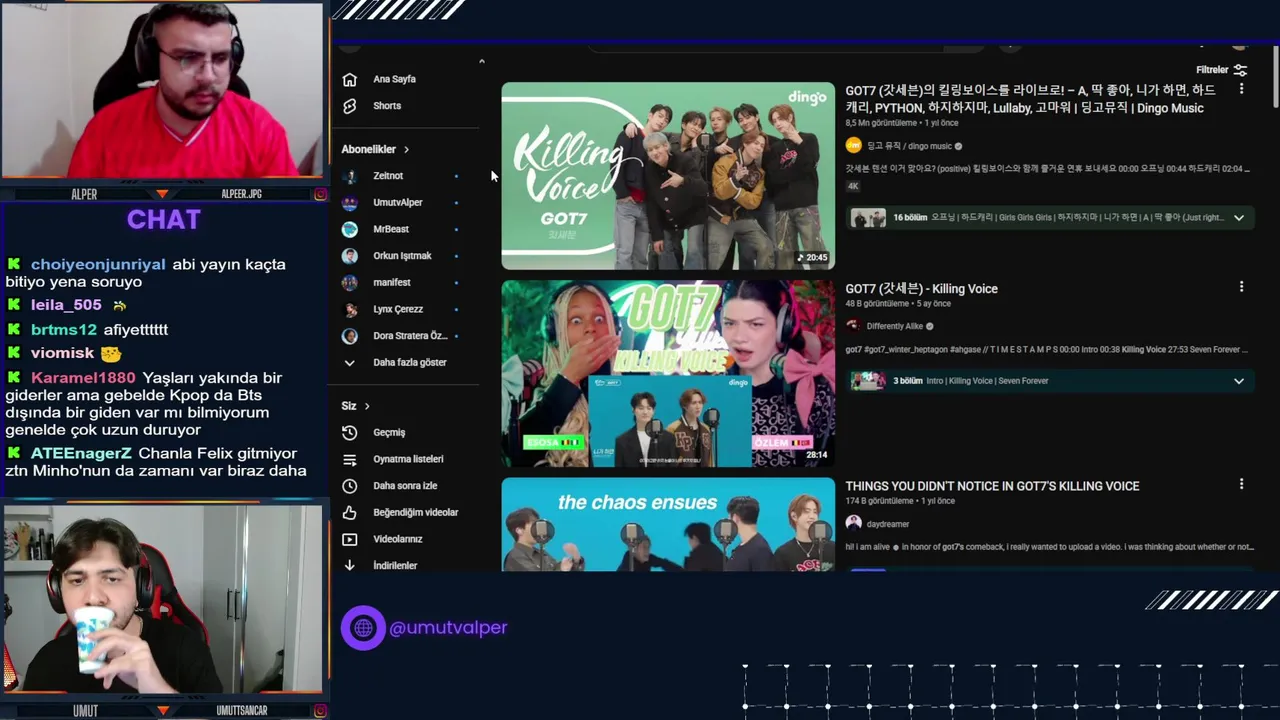Click chat username leila_505
The width and height of the screenshot is (1280, 720).
66,305
